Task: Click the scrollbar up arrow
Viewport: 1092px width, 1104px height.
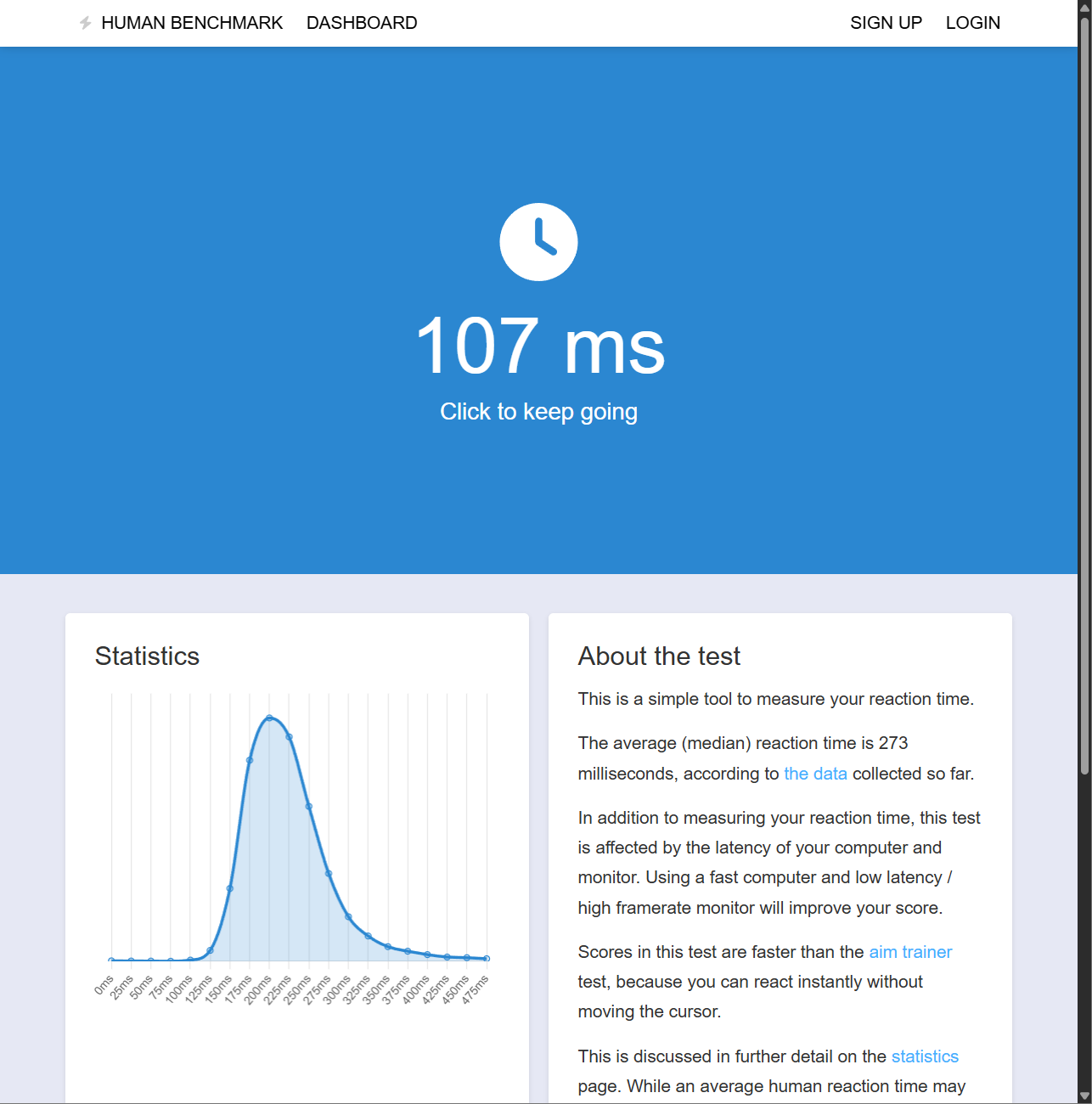Action: click(x=1084, y=7)
